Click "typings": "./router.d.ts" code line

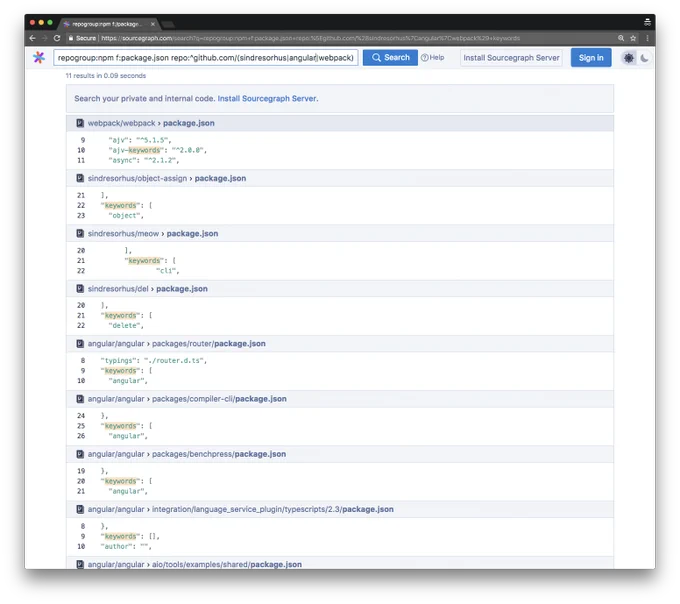pos(154,360)
